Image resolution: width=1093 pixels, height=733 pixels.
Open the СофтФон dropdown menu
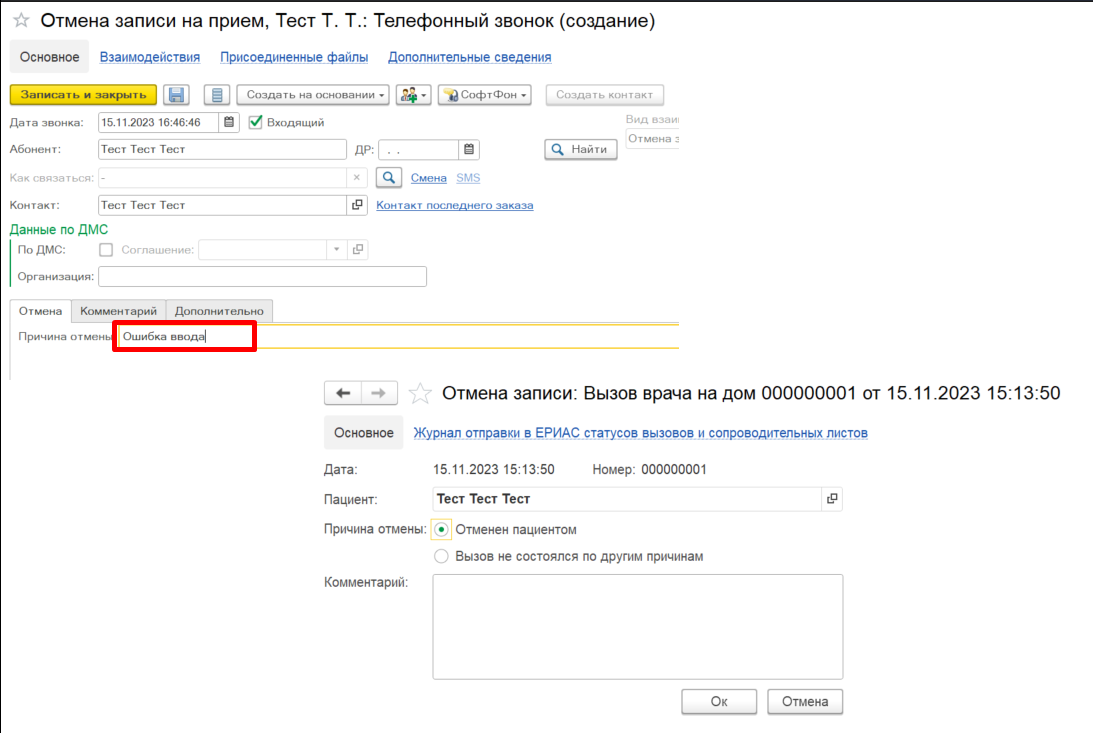(484, 95)
